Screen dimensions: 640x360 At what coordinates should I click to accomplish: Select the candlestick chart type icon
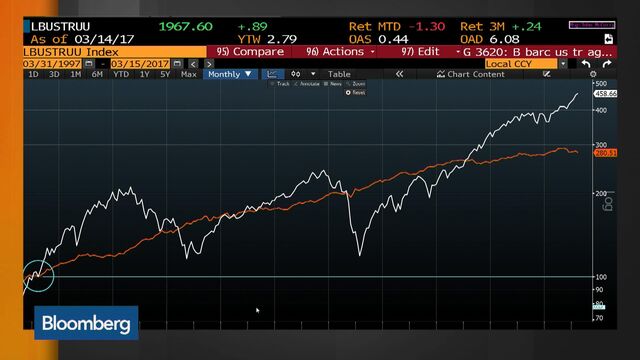pyautogui.click(x=296, y=74)
